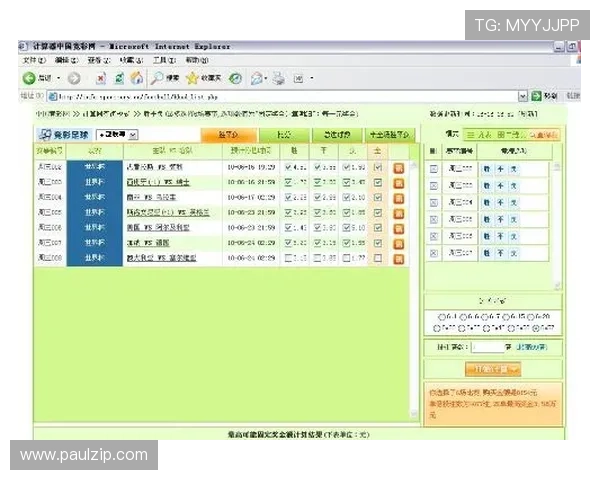Switch to the orange 胜平负 tab
Screen dimensions: 600x480
pyautogui.click(x=229, y=135)
